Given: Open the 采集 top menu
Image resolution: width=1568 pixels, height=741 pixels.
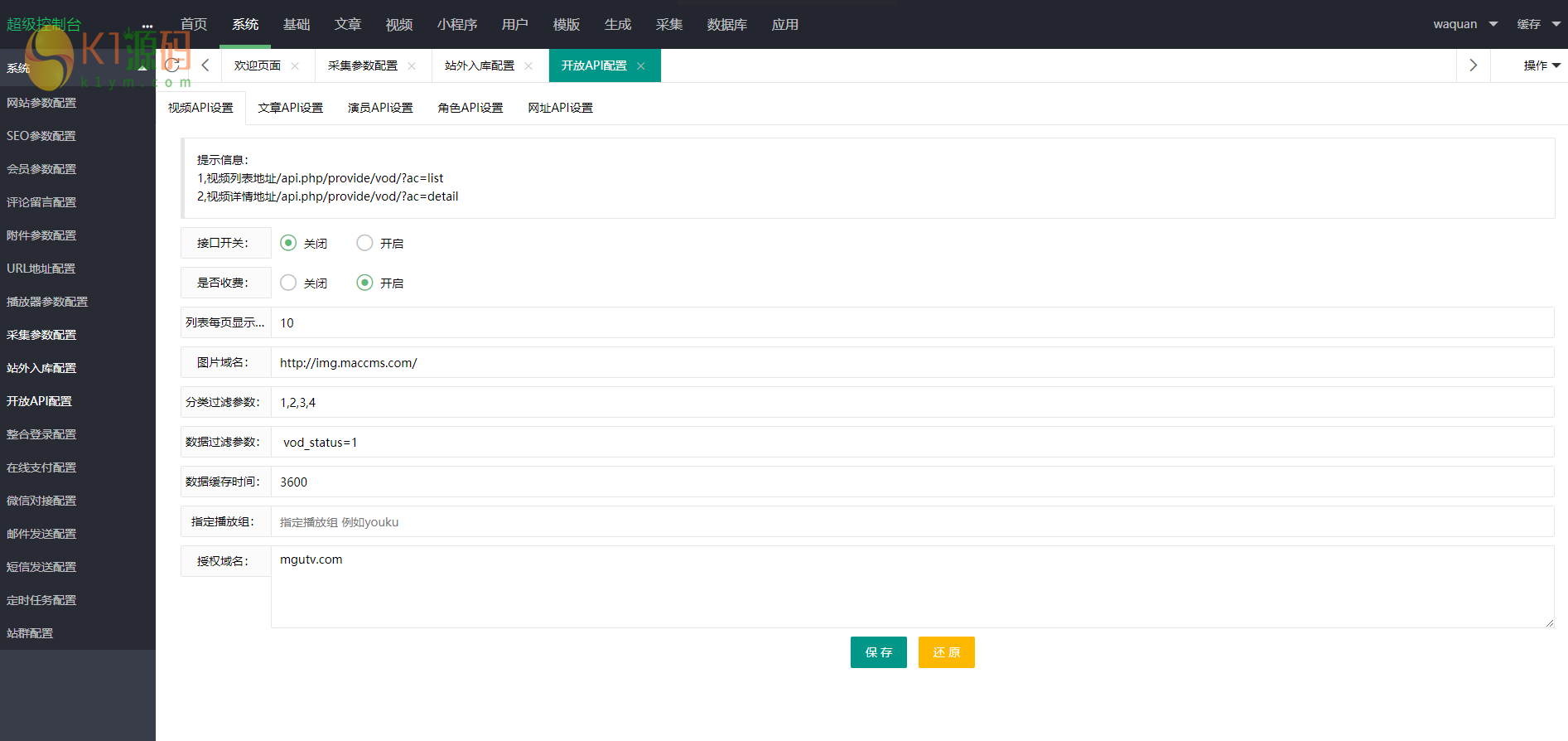Looking at the screenshot, I should click(669, 25).
